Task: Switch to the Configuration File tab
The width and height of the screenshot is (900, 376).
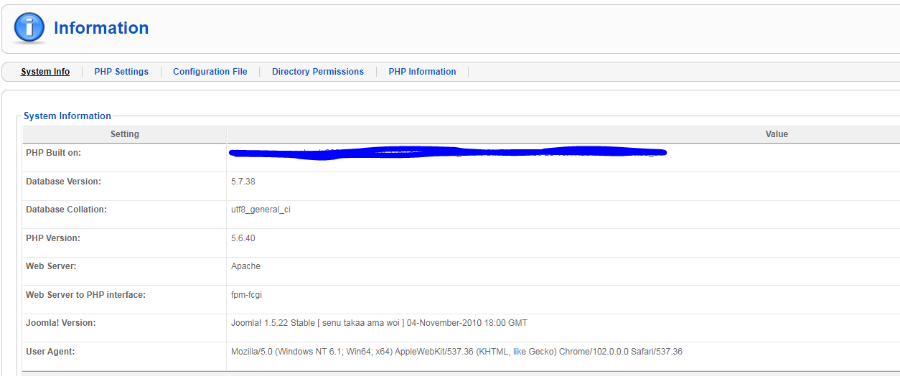Action: tap(210, 72)
